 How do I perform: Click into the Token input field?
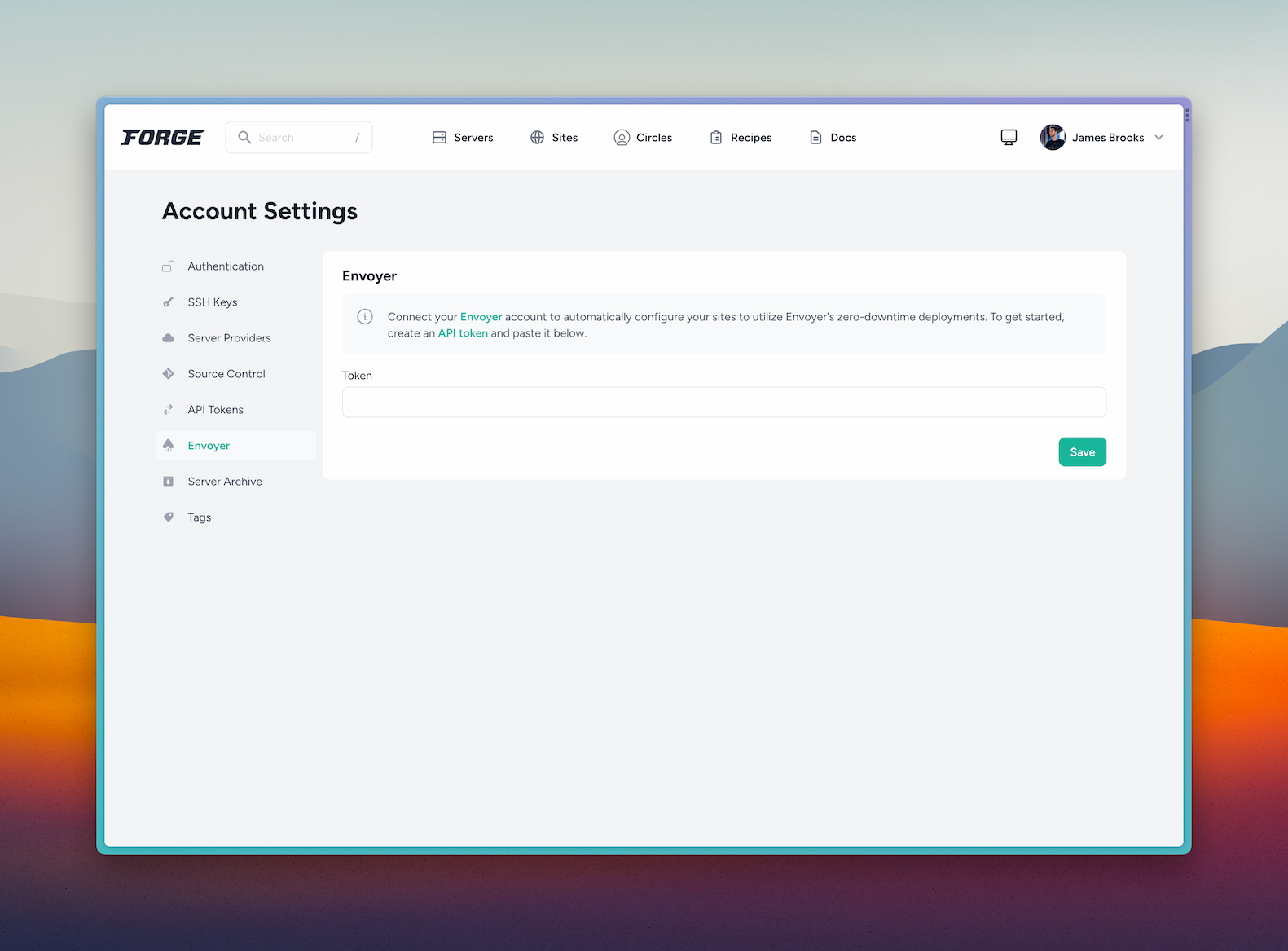click(724, 402)
